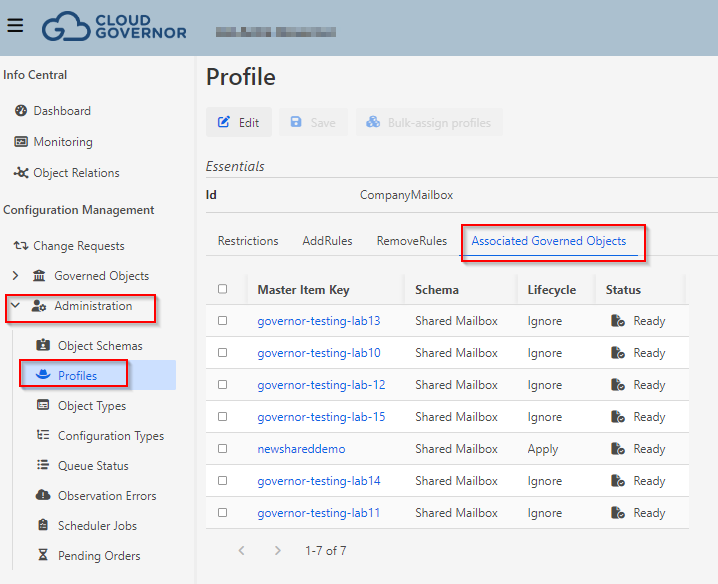Open the governor-testing-lab-15 link

pos(321,417)
